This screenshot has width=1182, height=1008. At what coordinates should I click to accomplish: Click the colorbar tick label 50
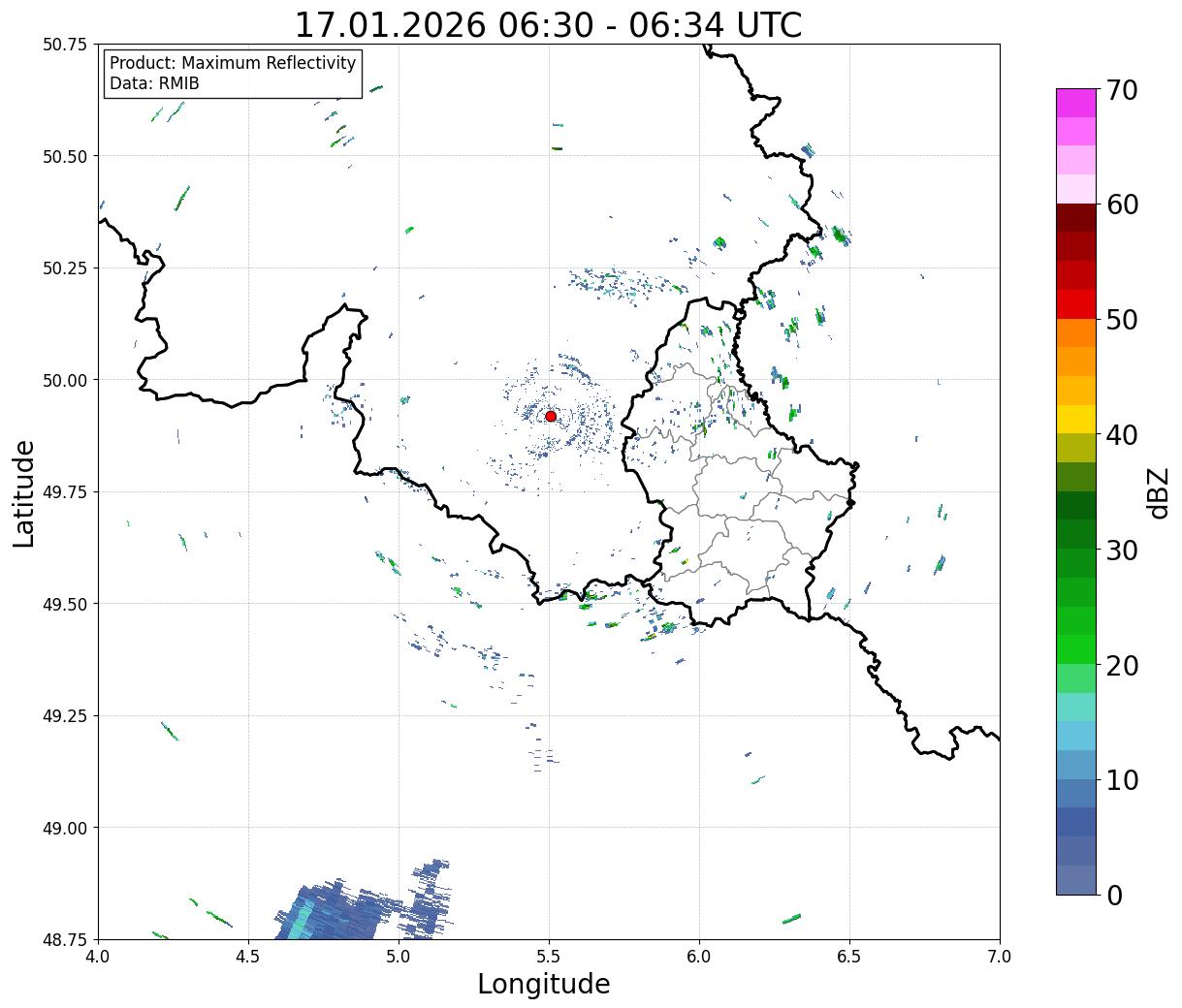1121,320
